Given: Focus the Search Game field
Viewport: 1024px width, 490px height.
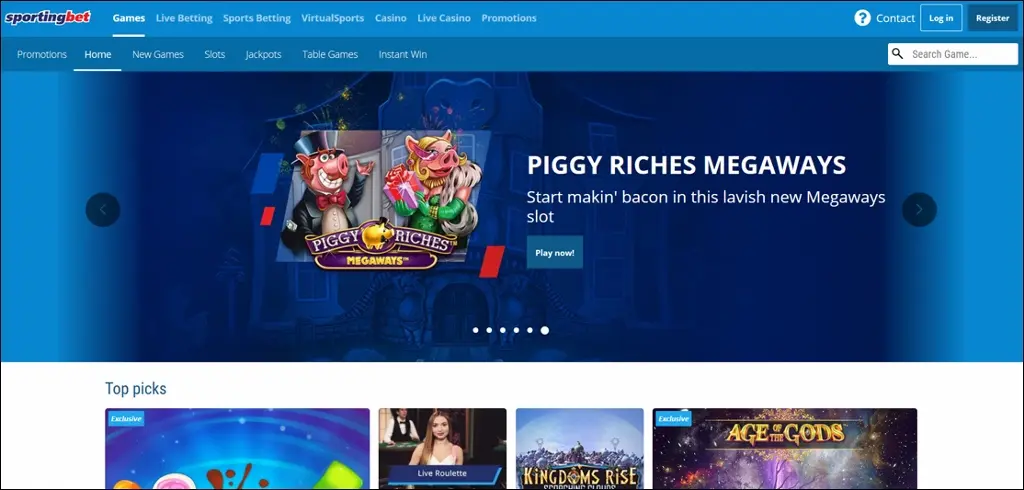Looking at the screenshot, I should point(953,54).
